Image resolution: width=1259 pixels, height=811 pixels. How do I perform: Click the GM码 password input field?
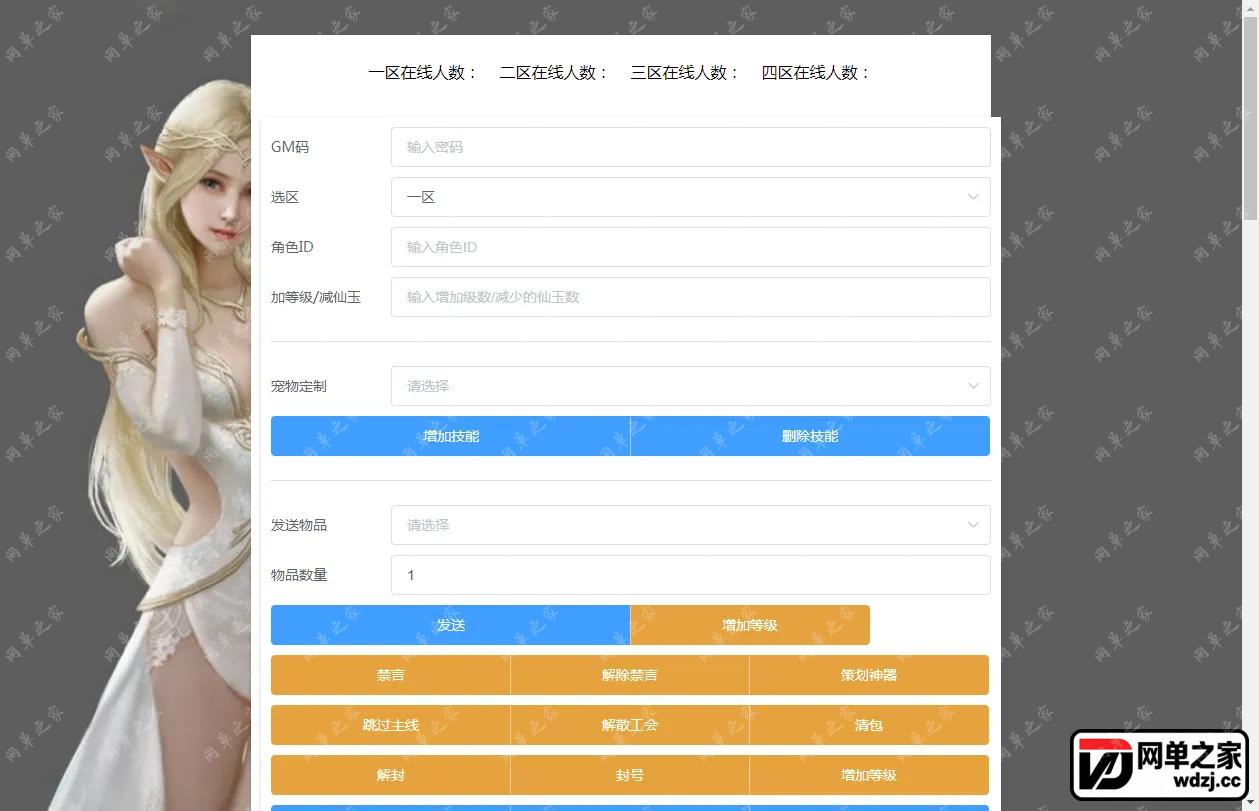click(x=690, y=147)
